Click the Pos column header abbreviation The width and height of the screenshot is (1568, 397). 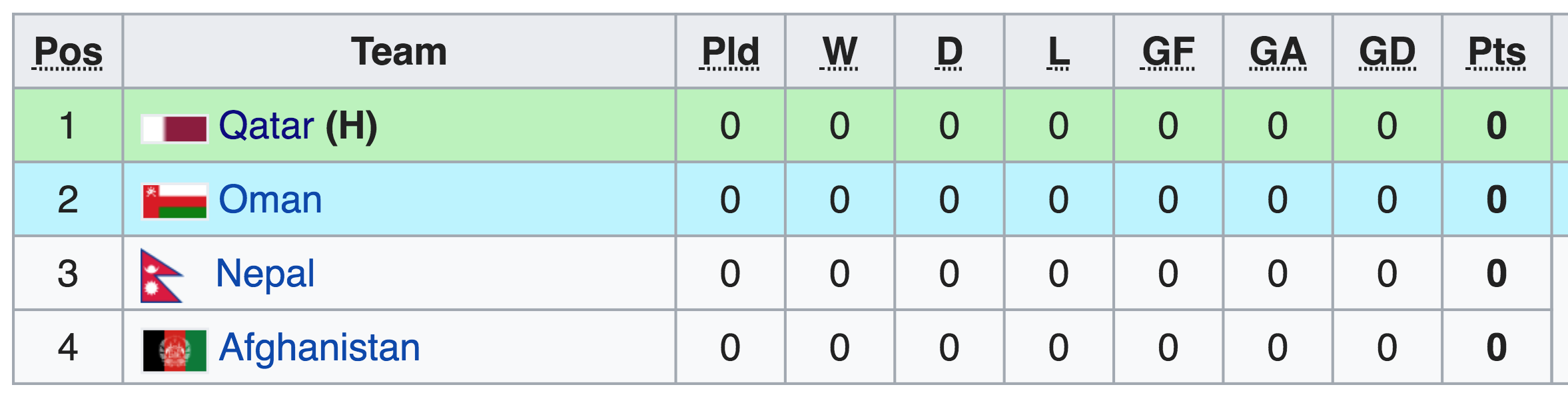click(68, 52)
